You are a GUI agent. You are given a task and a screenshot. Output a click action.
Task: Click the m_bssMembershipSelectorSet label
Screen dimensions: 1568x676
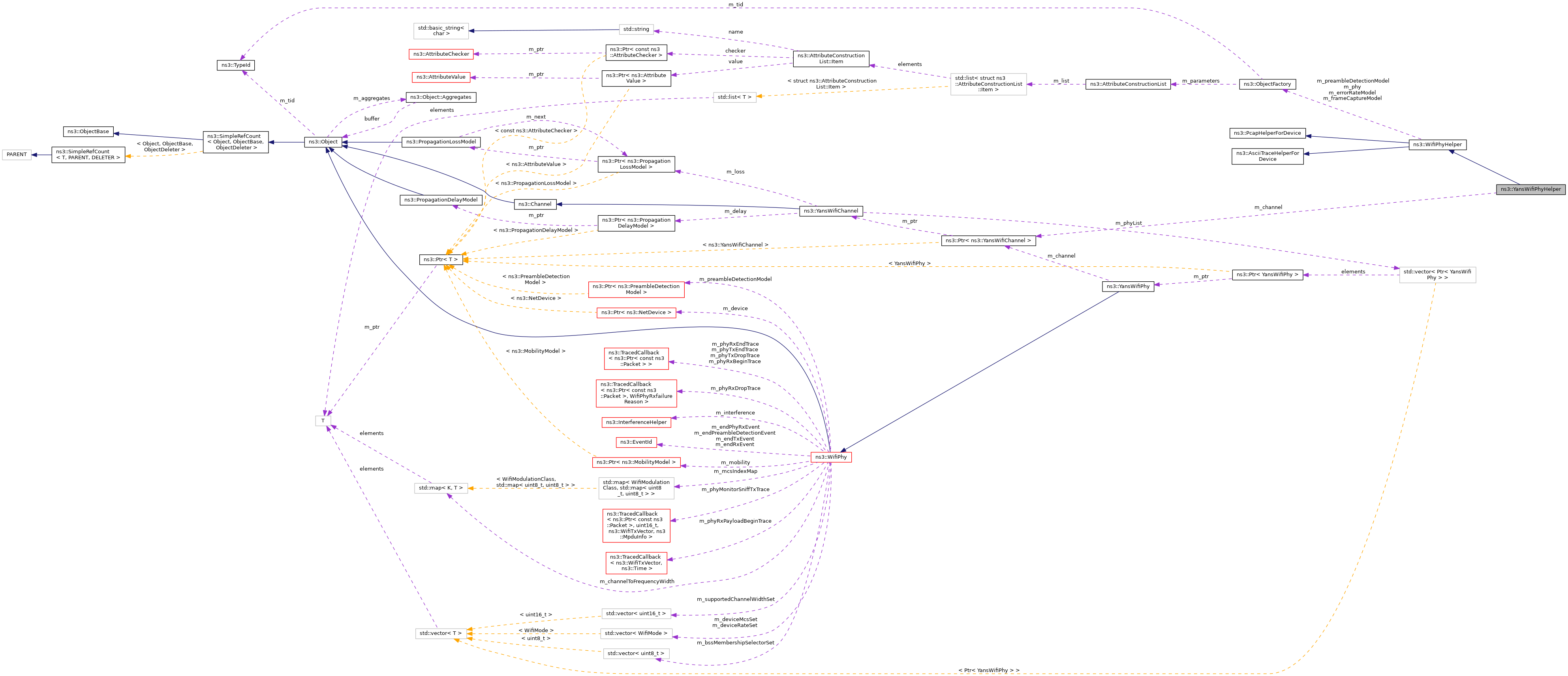click(x=735, y=643)
